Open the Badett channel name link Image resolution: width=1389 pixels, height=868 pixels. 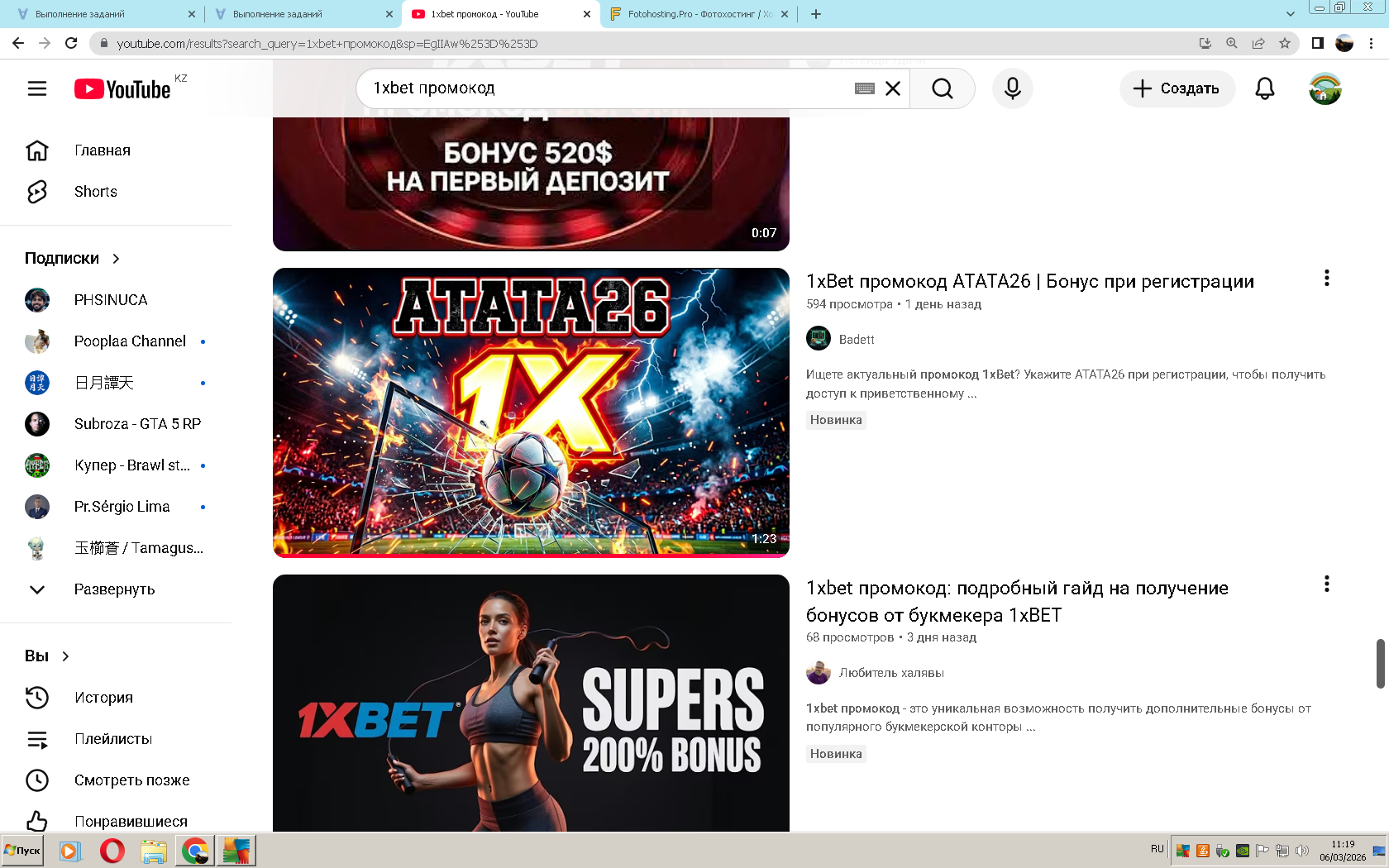pos(857,340)
